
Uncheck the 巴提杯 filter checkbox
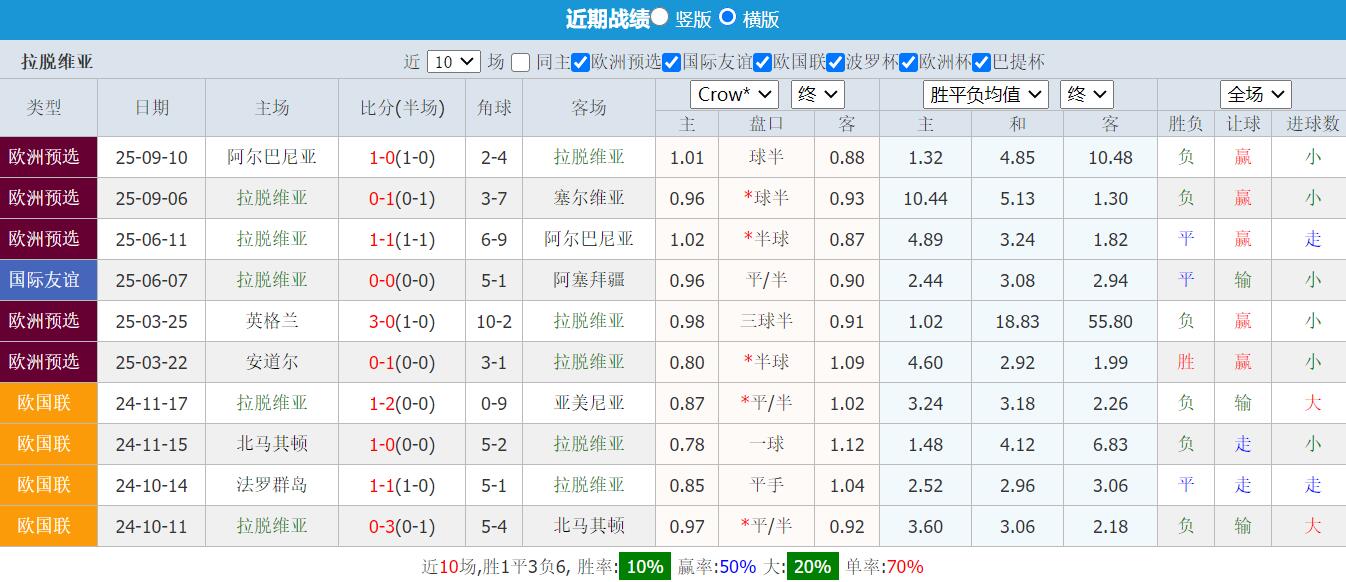point(981,61)
